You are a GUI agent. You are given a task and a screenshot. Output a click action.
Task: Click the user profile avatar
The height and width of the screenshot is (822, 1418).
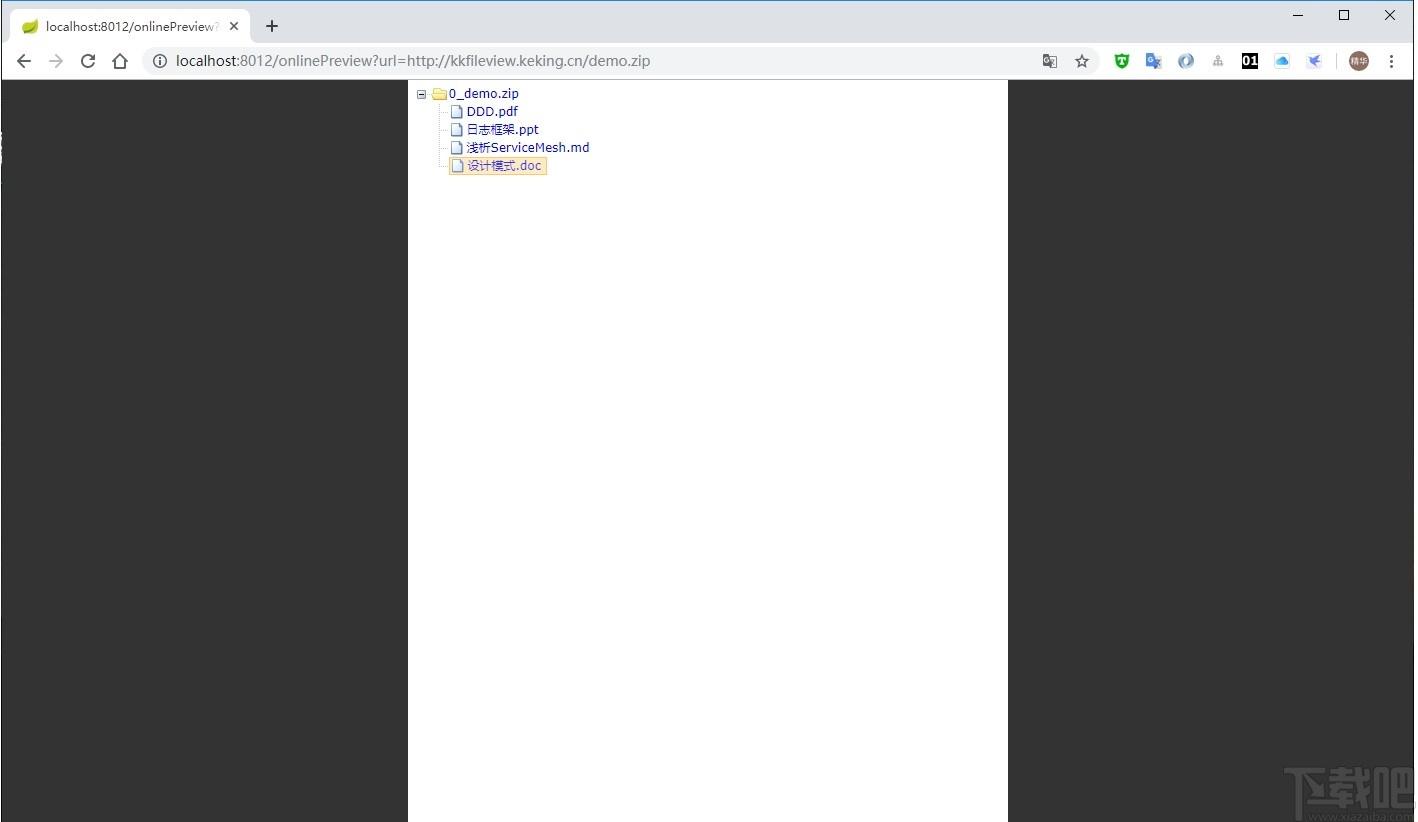(x=1358, y=61)
